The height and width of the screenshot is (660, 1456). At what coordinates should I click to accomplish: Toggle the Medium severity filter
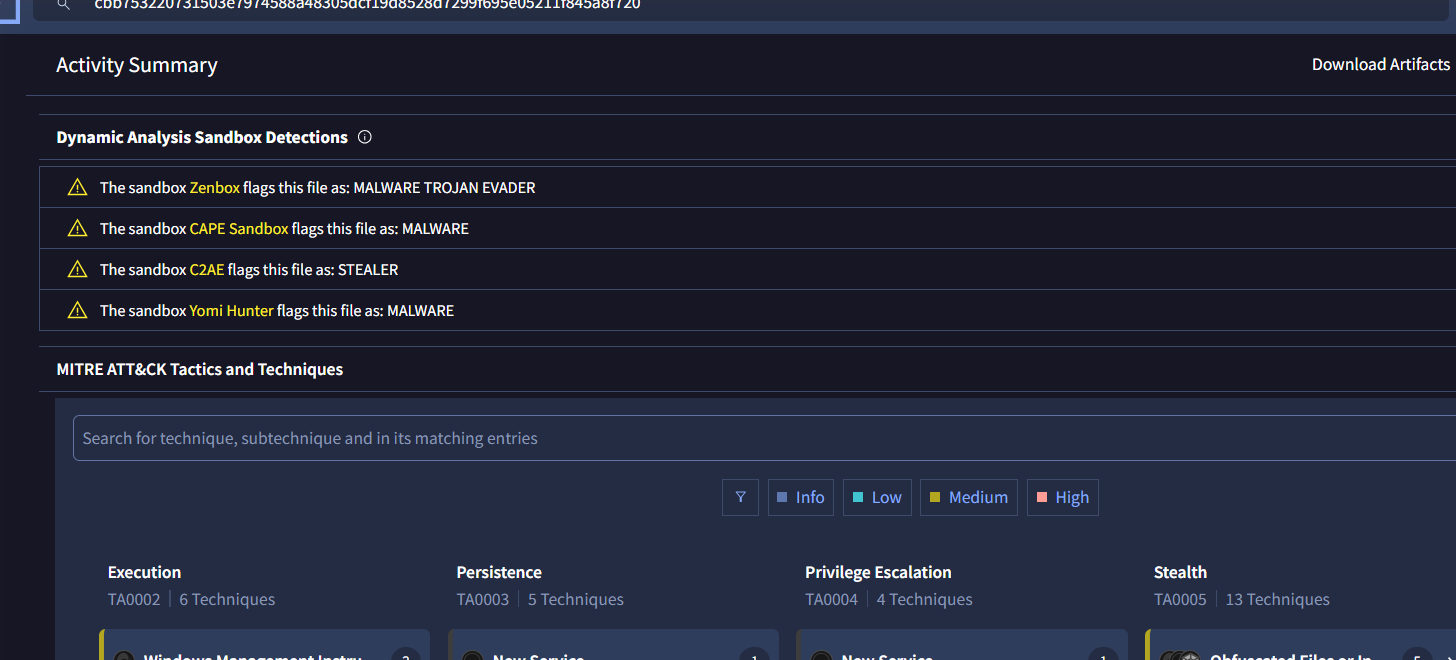969,497
